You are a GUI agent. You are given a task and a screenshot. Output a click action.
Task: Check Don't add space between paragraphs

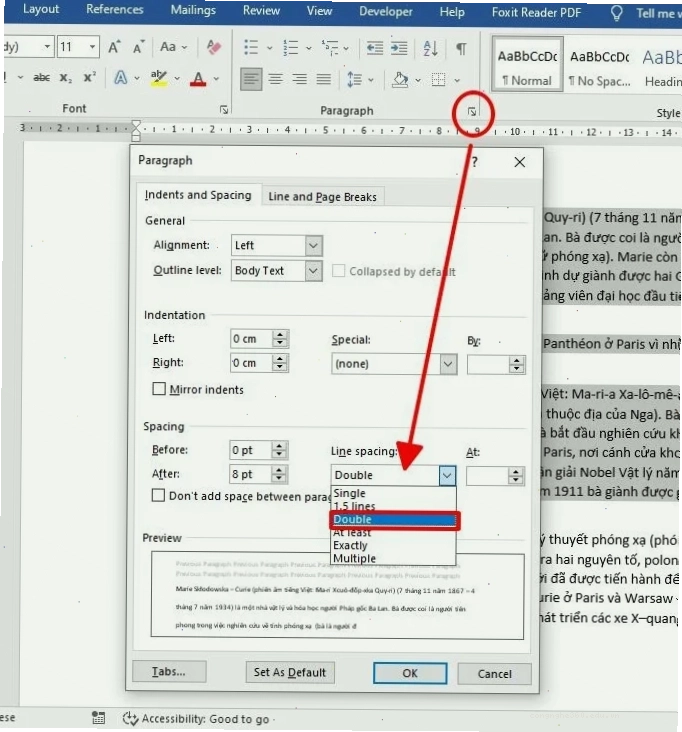[158, 495]
